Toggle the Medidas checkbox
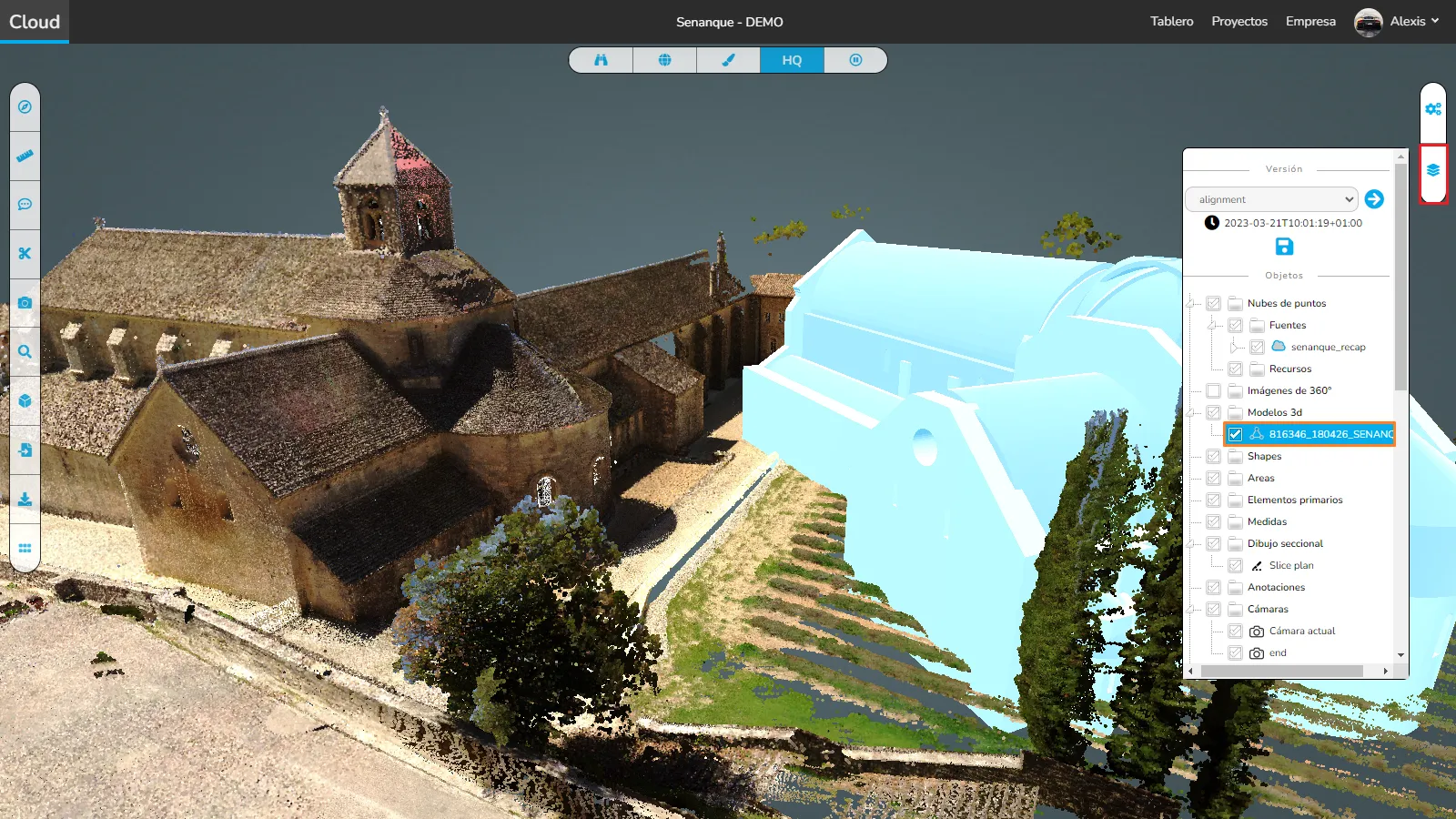 (1213, 521)
